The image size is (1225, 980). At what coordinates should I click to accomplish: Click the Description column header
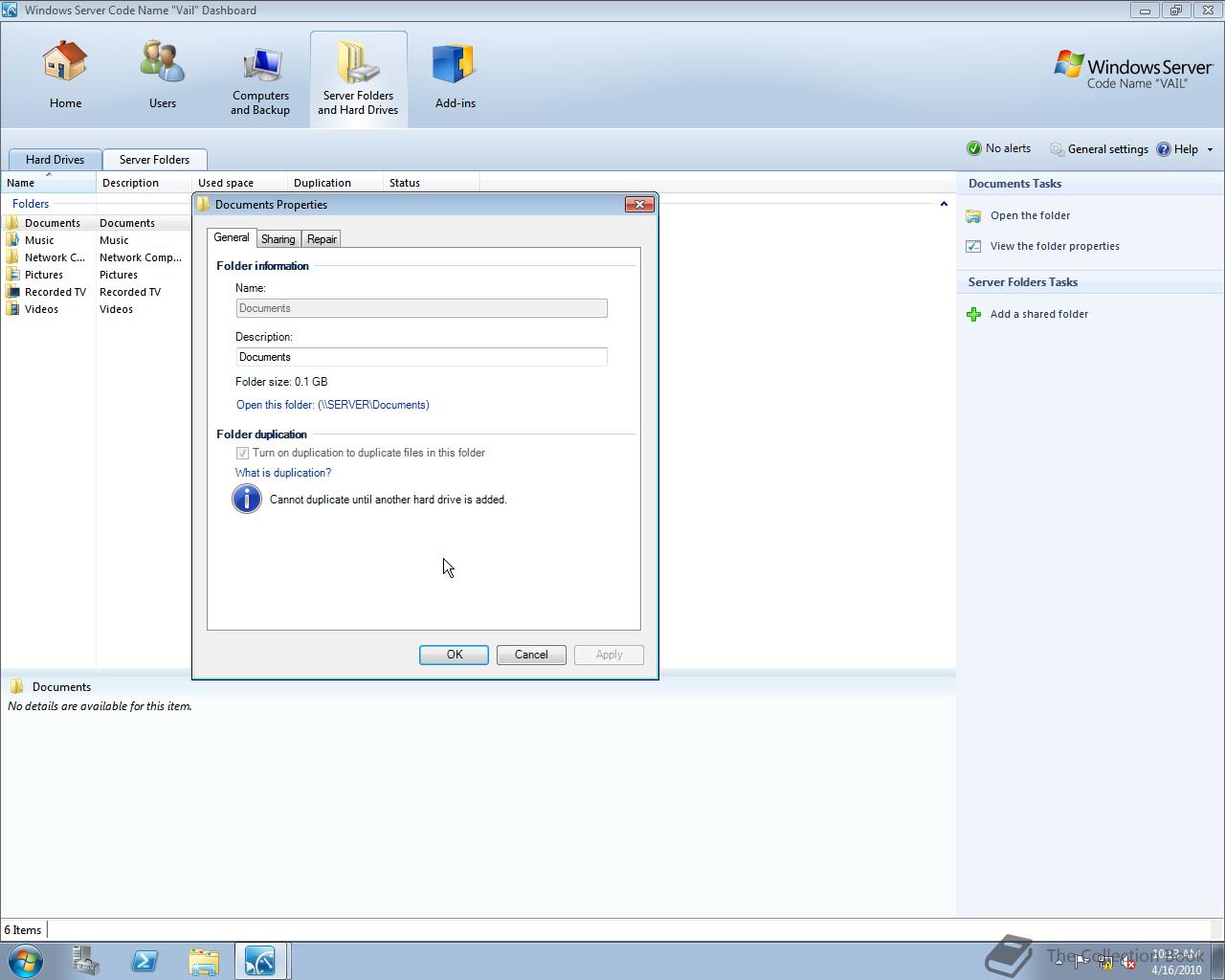[144, 183]
